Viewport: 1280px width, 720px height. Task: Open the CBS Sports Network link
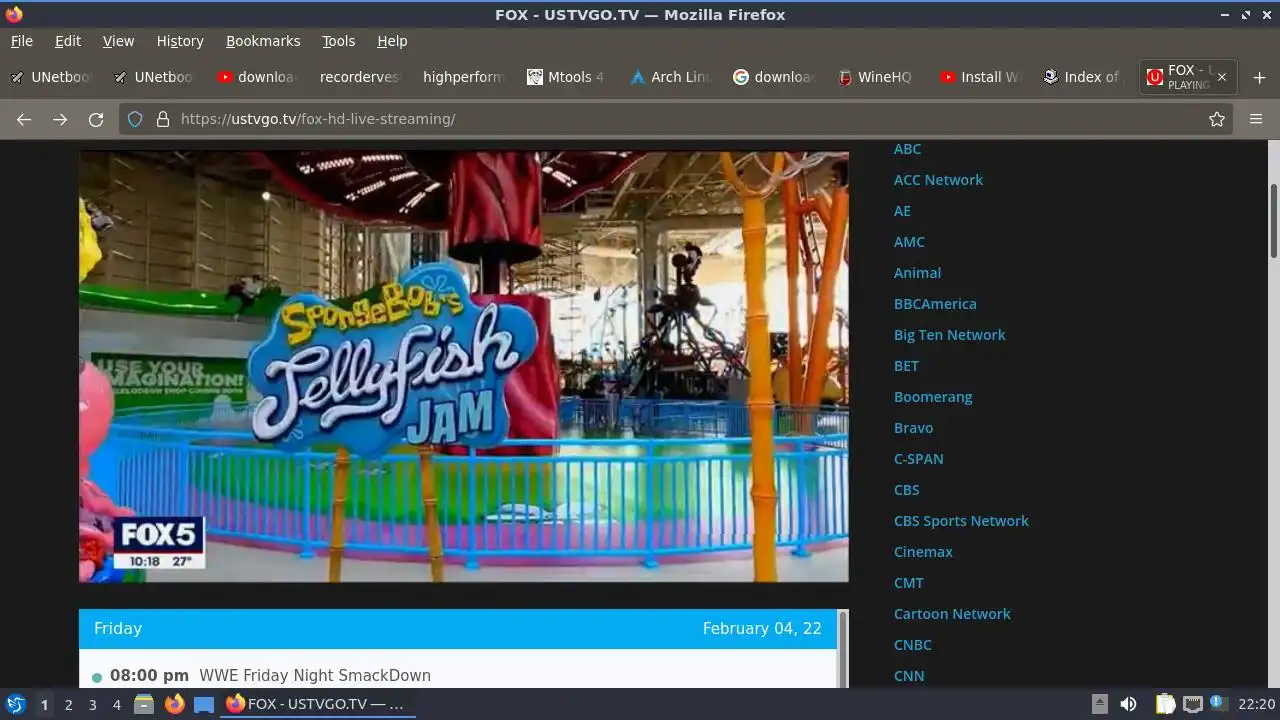tap(961, 521)
